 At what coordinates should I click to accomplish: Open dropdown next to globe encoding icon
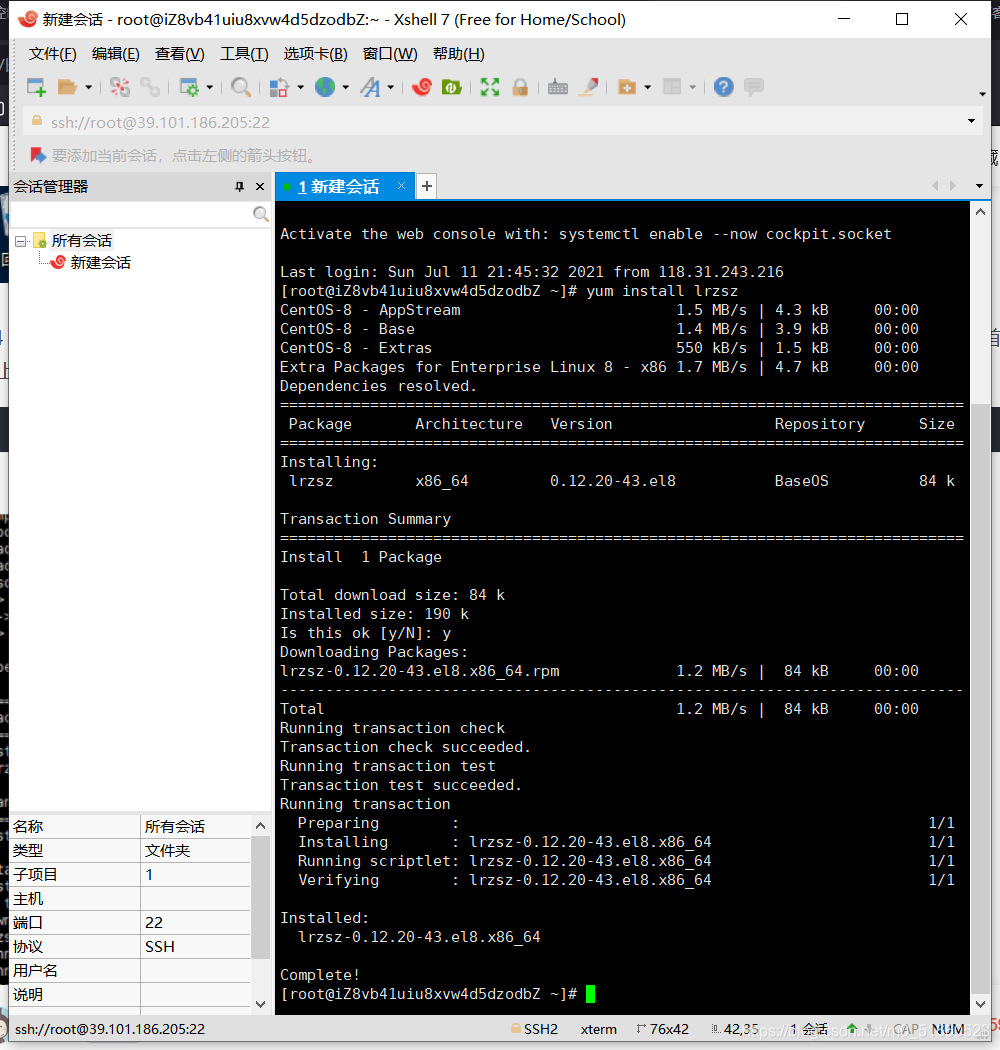(346, 87)
